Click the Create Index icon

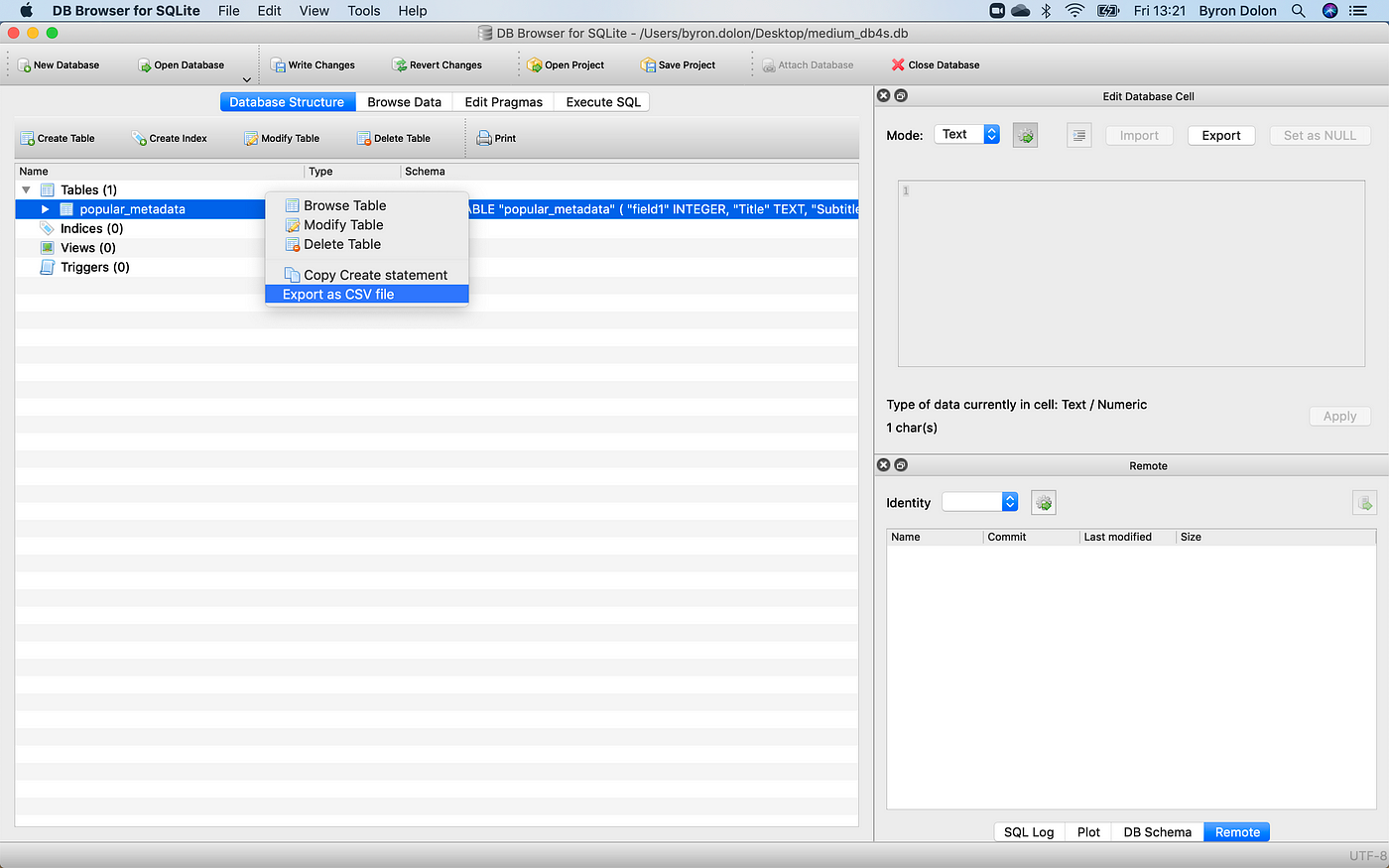(140, 139)
